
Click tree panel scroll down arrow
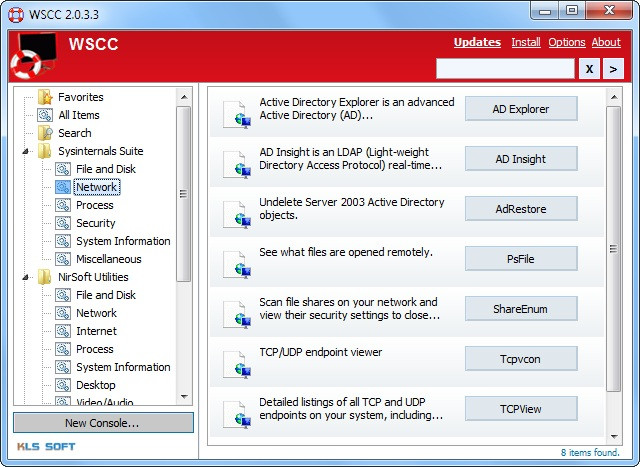pyautogui.click(x=184, y=396)
